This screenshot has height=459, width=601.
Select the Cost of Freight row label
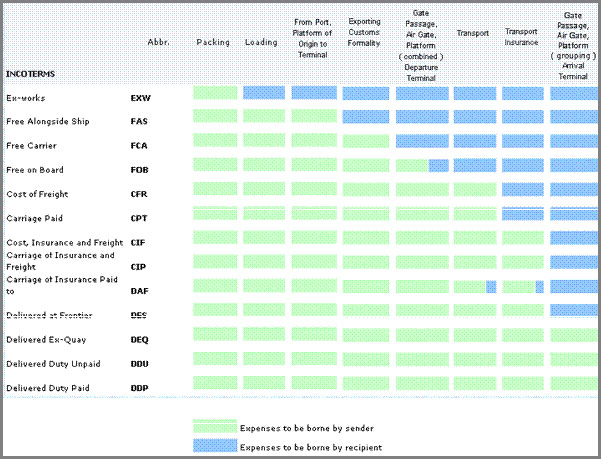coord(37,194)
